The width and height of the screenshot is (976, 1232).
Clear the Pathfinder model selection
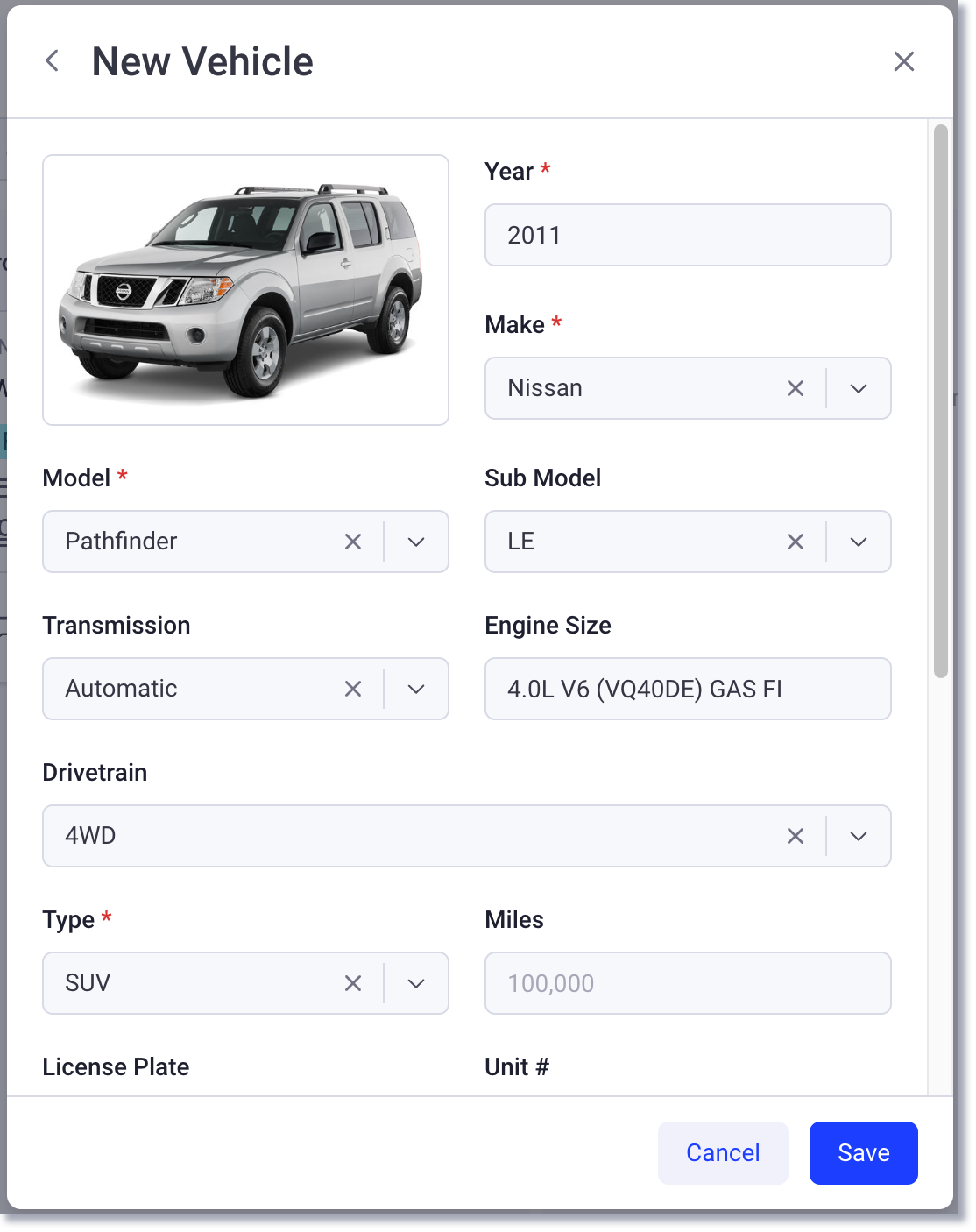pos(353,542)
